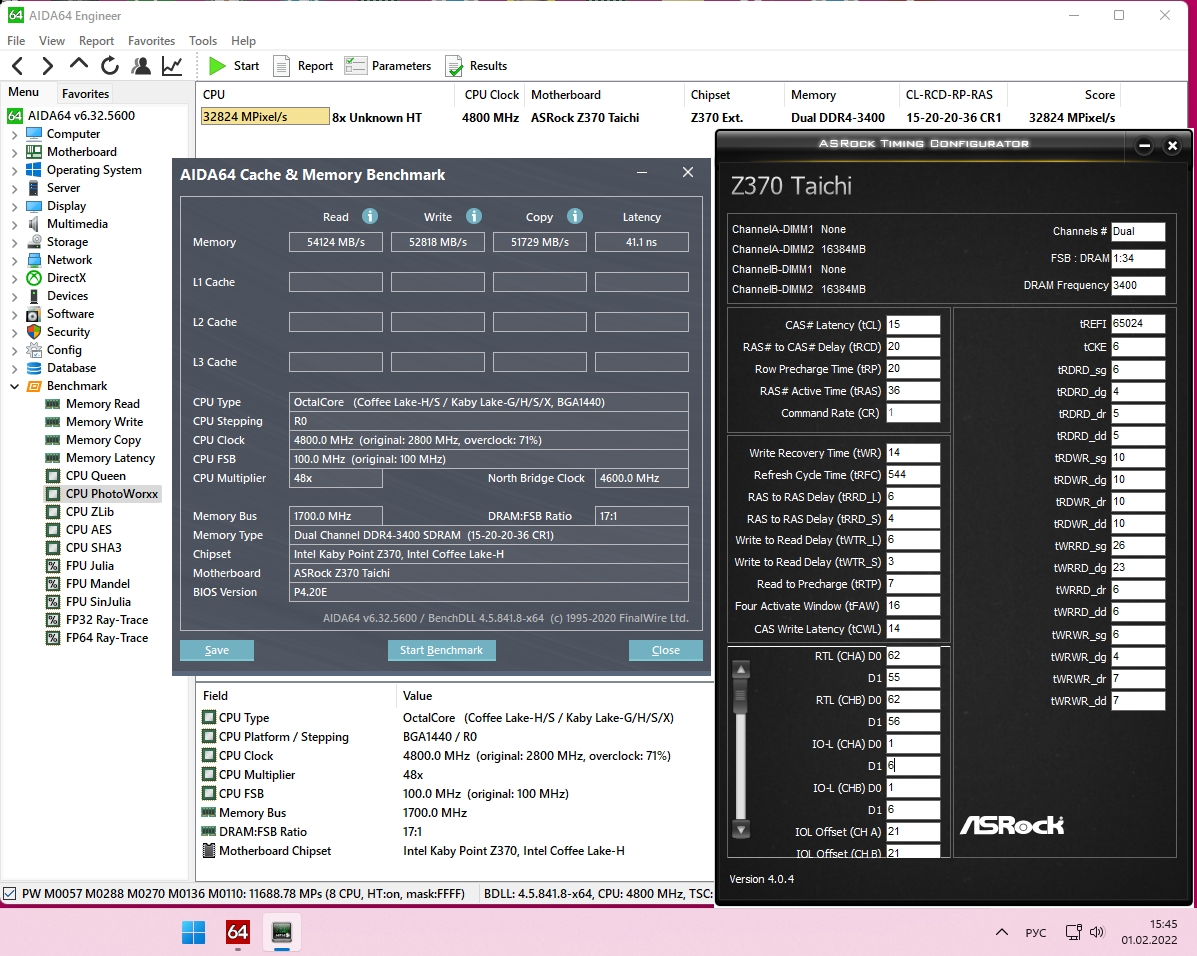Viewport: 1197px width, 956px height.
Task: Select FP64 Ray-Trace benchmark
Action: coord(106,638)
